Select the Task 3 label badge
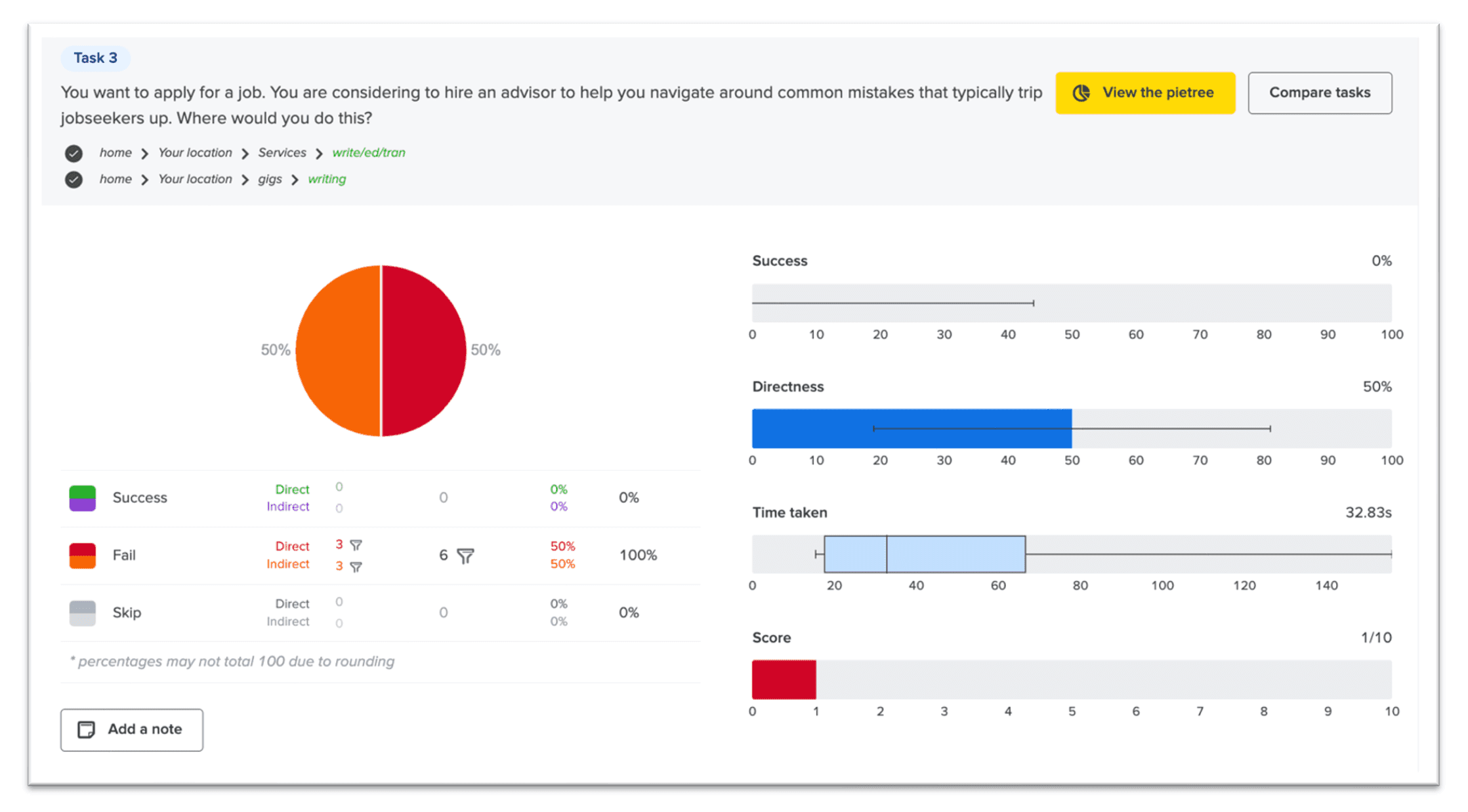The width and height of the screenshot is (1468, 812). [95, 58]
